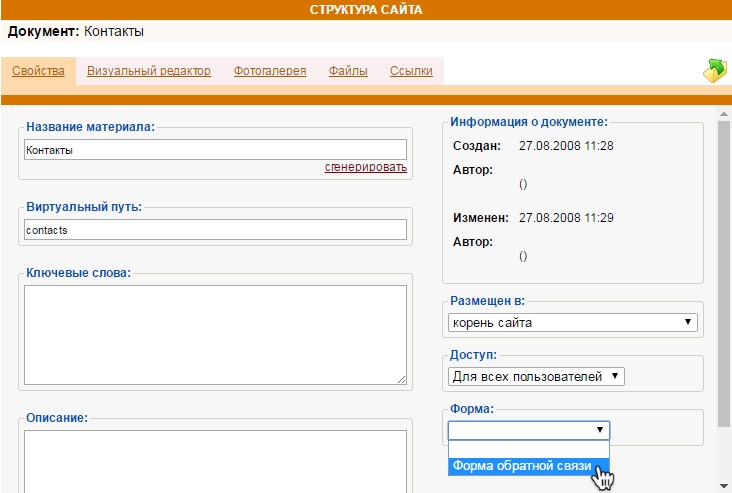
Task: Click the сгенерировать link
Action: (366, 167)
